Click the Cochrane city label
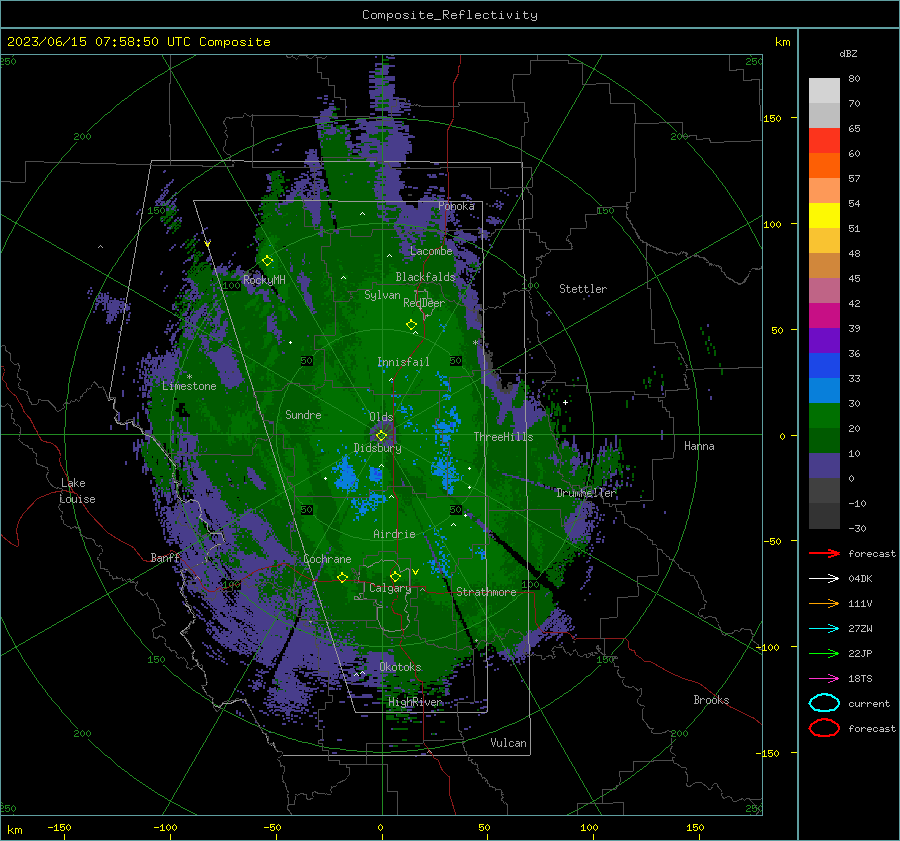 327,559
